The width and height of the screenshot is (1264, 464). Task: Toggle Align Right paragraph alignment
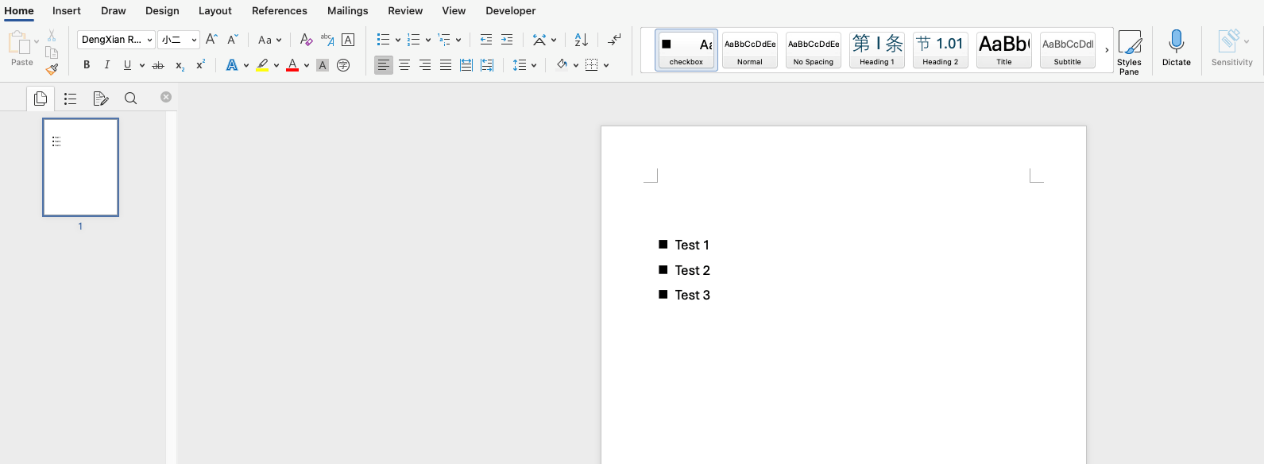pyautogui.click(x=425, y=65)
